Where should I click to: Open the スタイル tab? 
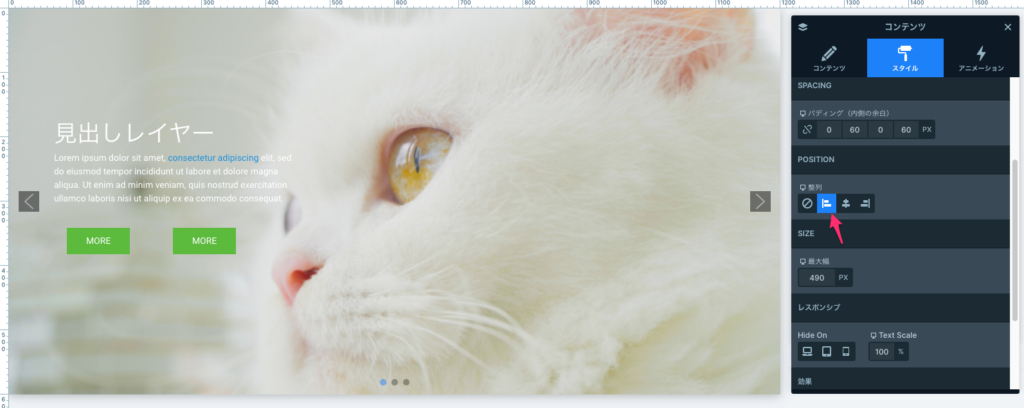tap(904, 58)
